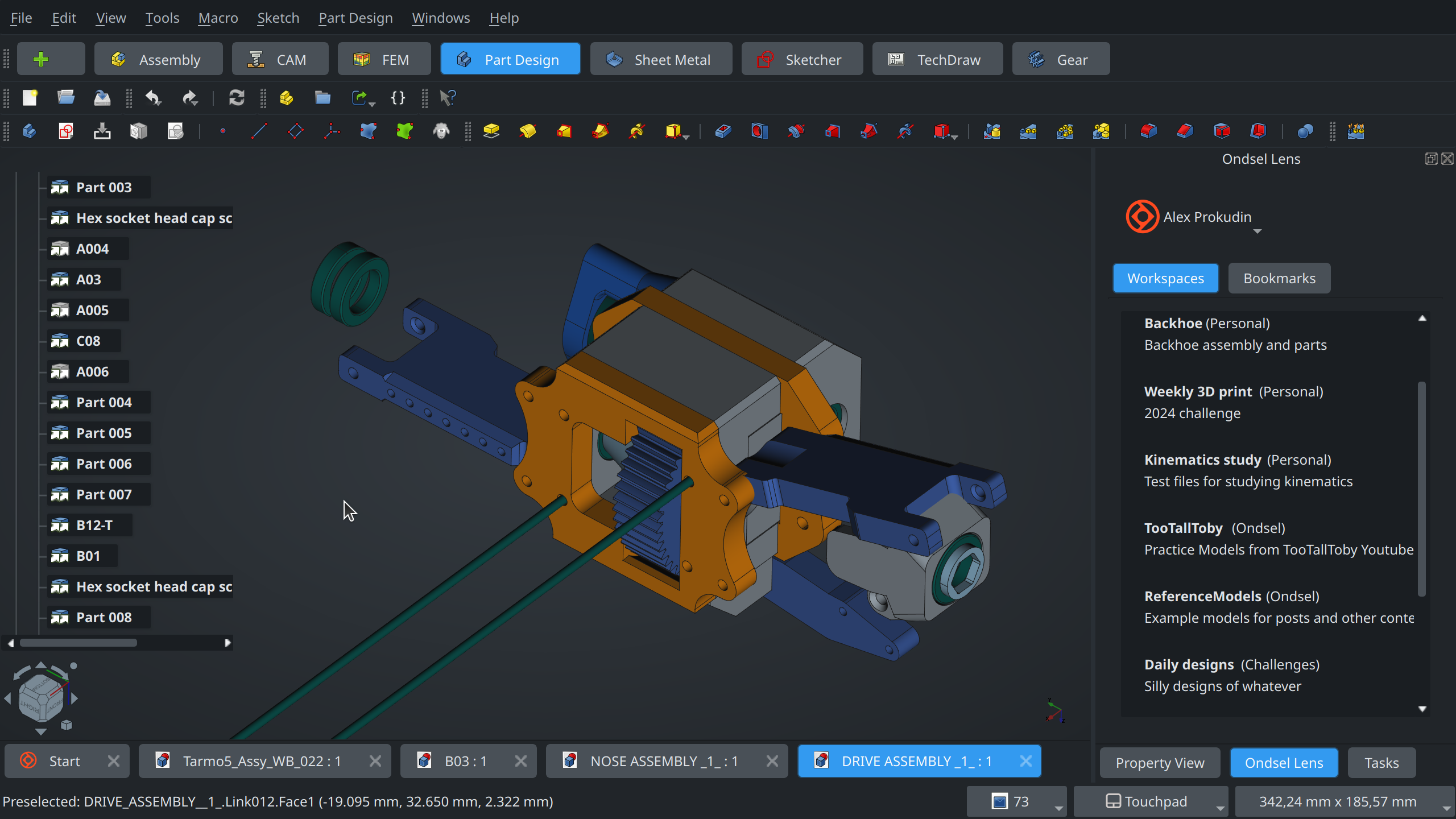Click the Datum Line icon
The image size is (1456, 819).
259,131
